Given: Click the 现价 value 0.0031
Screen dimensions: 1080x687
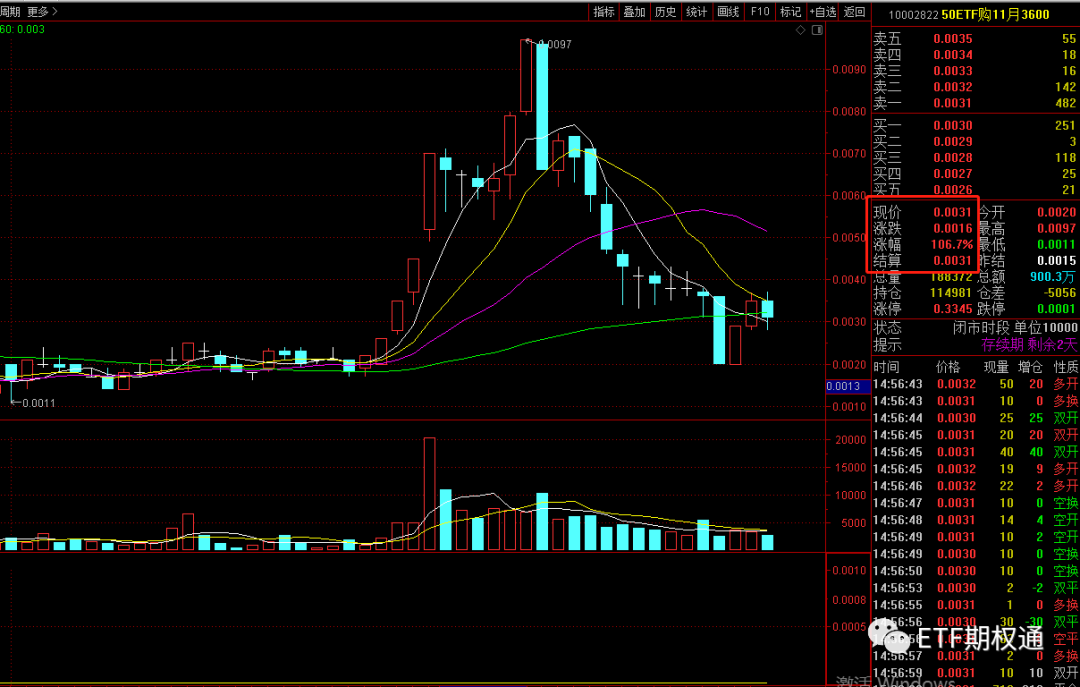Looking at the screenshot, I should point(953,212).
